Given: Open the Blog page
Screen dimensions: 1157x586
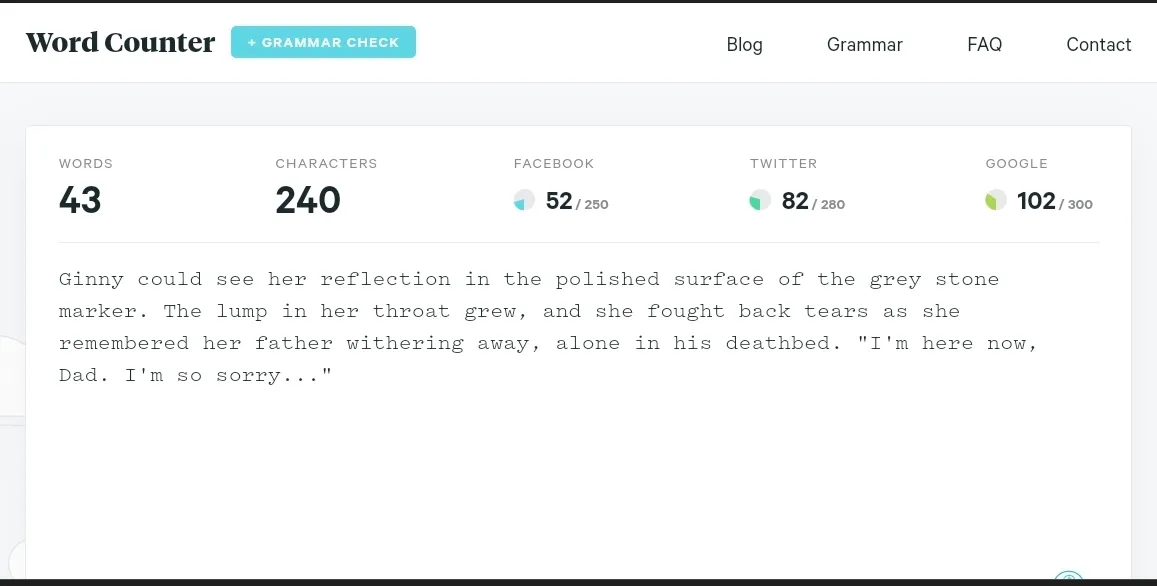Looking at the screenshot, I should 745,45.
